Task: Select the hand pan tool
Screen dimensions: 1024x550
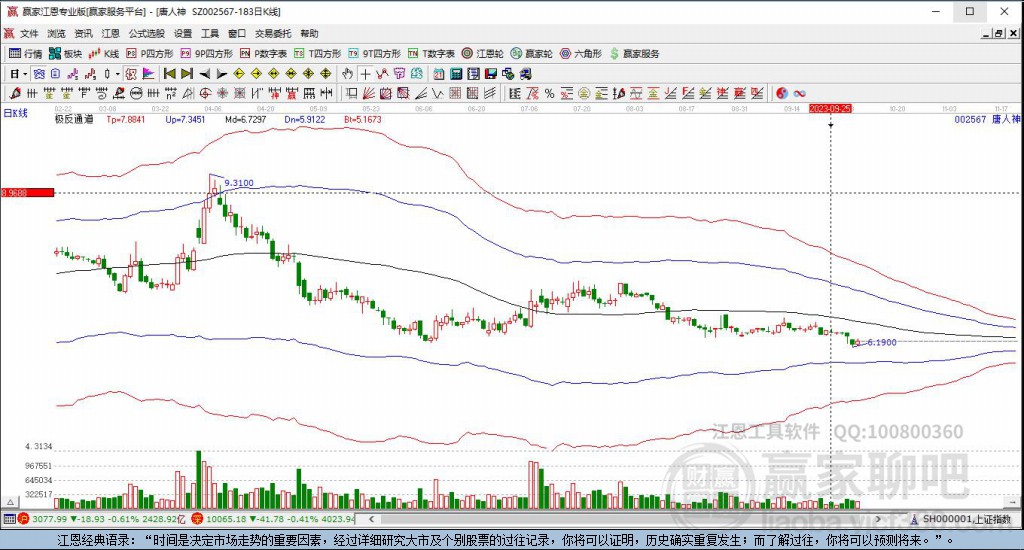Action: pos(347,74)
